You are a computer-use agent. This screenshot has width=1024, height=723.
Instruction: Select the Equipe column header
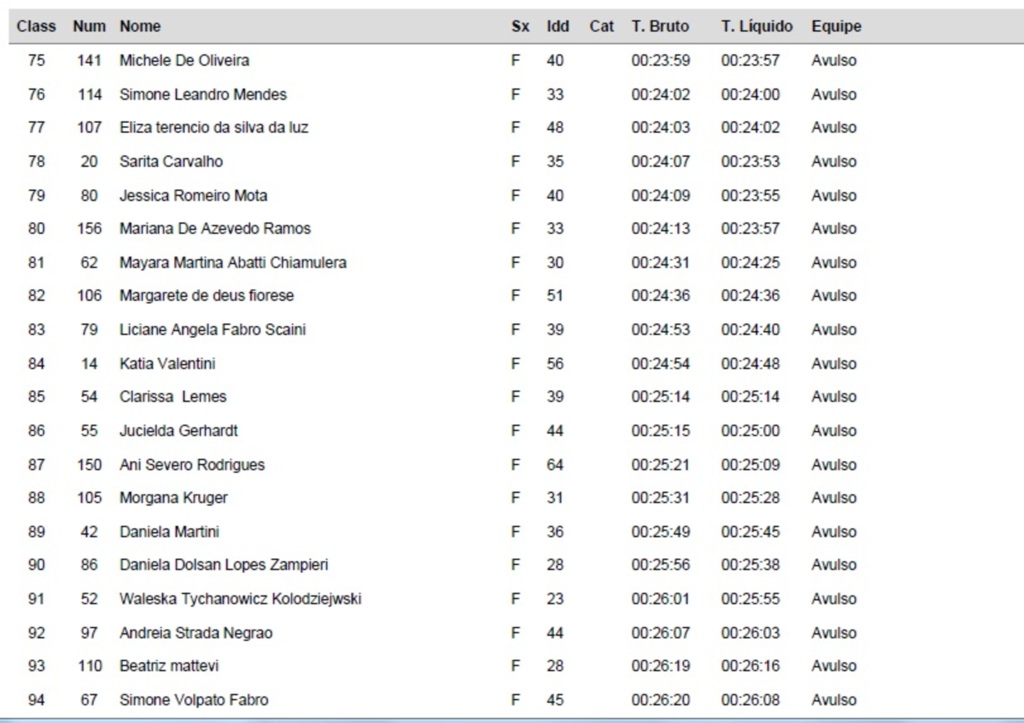click(x=836, y=27)
